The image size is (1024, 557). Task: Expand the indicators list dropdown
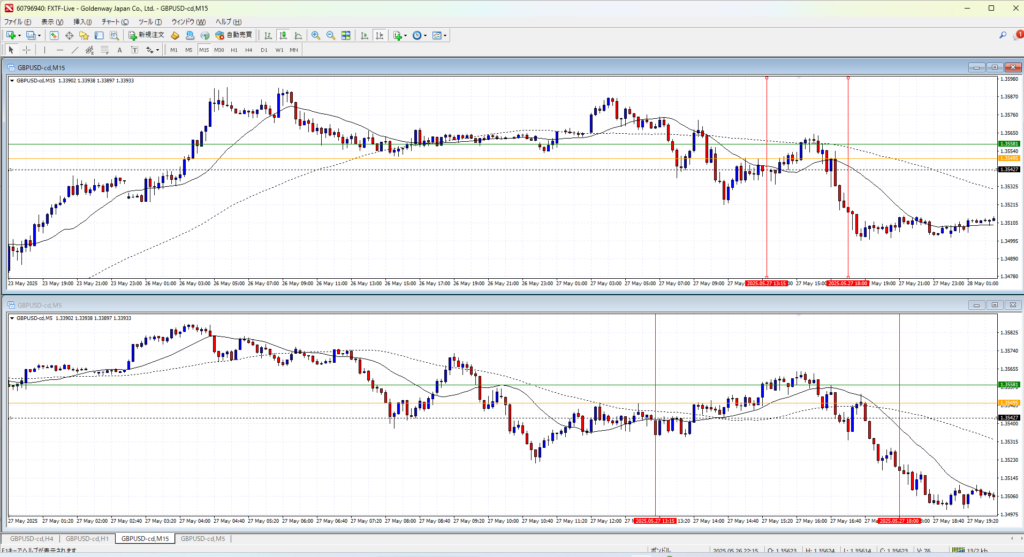tap(404, 35)
